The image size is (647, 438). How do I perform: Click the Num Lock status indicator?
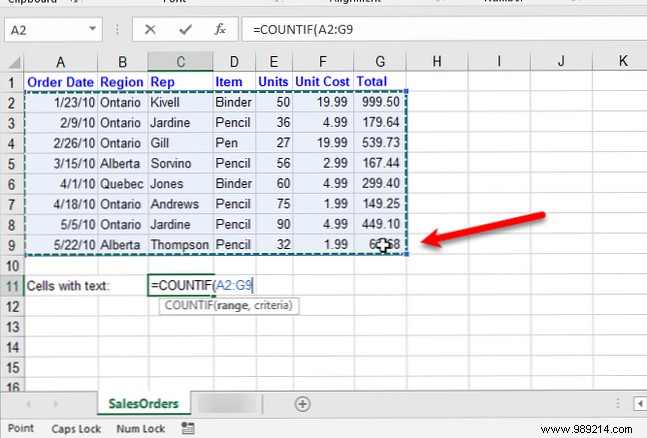tap(141, 429)
